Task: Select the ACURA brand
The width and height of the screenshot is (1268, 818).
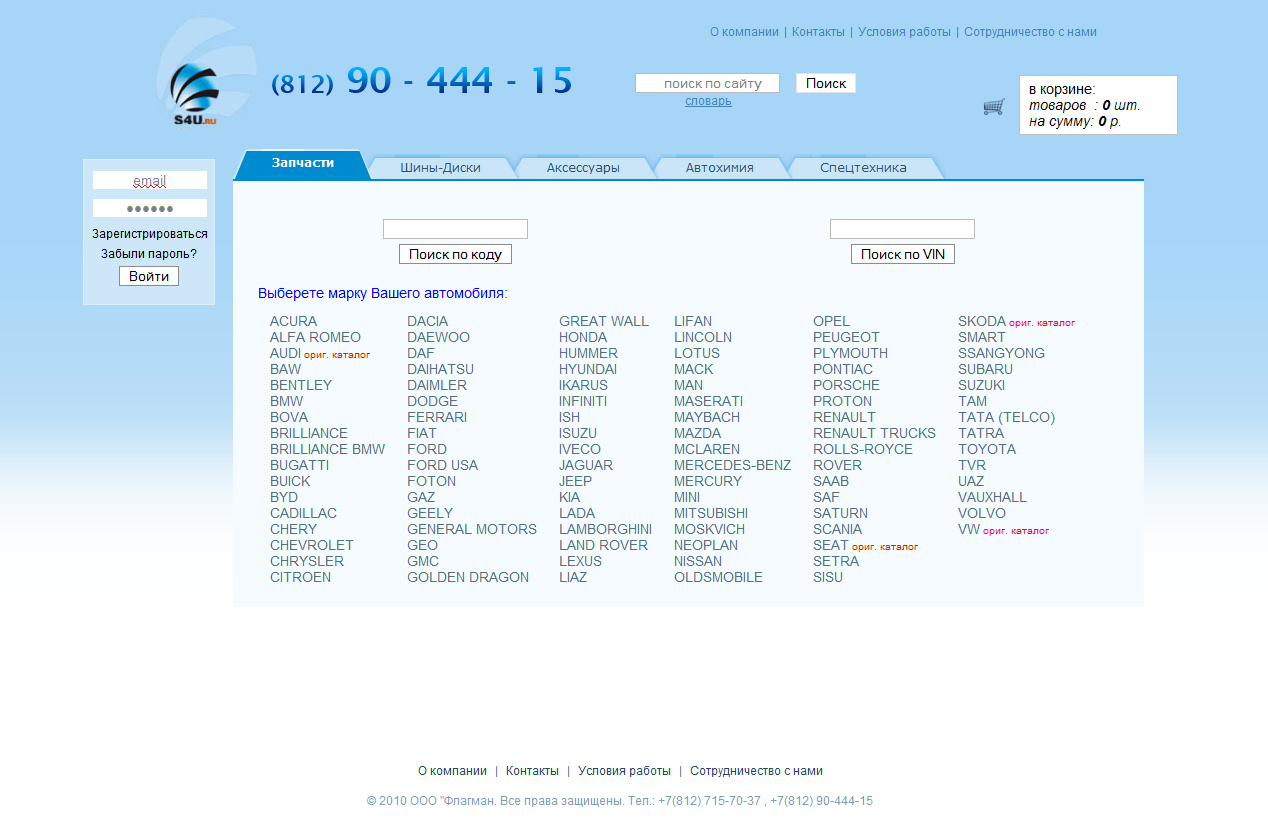Action: 293,321
